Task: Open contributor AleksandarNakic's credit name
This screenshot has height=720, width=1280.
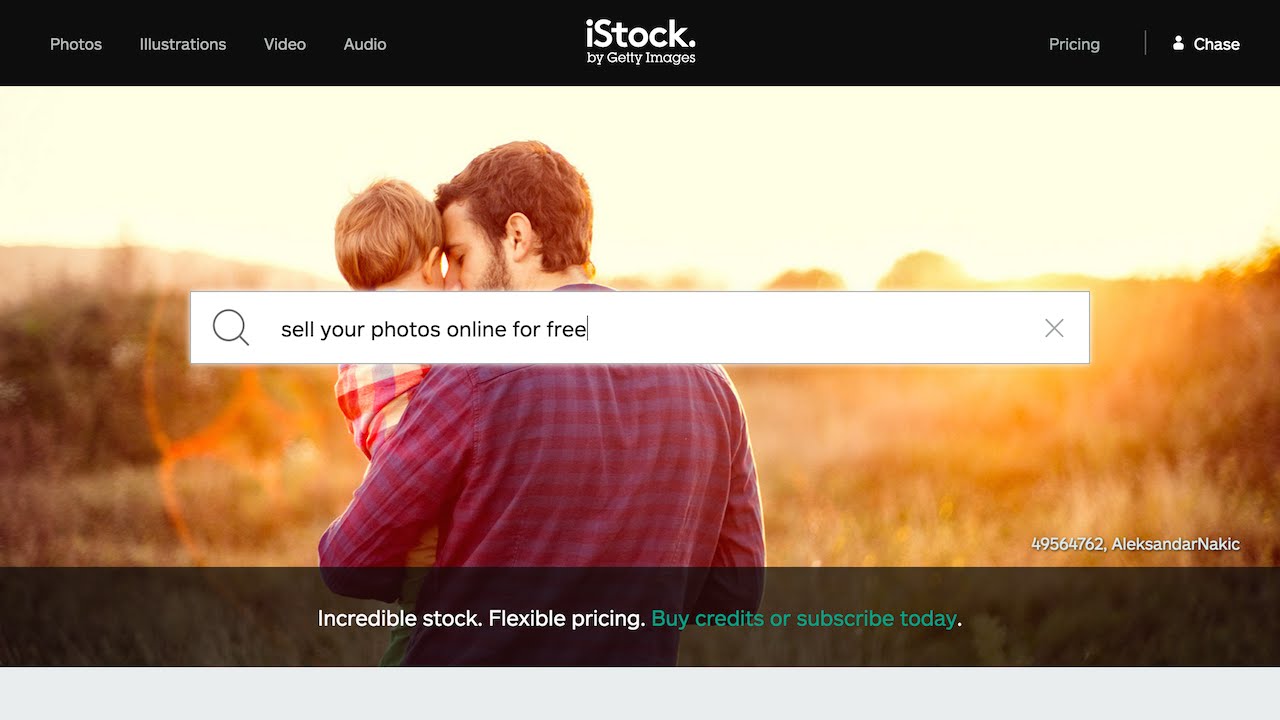Action: pyautogui.click(x=1175, y=544)
